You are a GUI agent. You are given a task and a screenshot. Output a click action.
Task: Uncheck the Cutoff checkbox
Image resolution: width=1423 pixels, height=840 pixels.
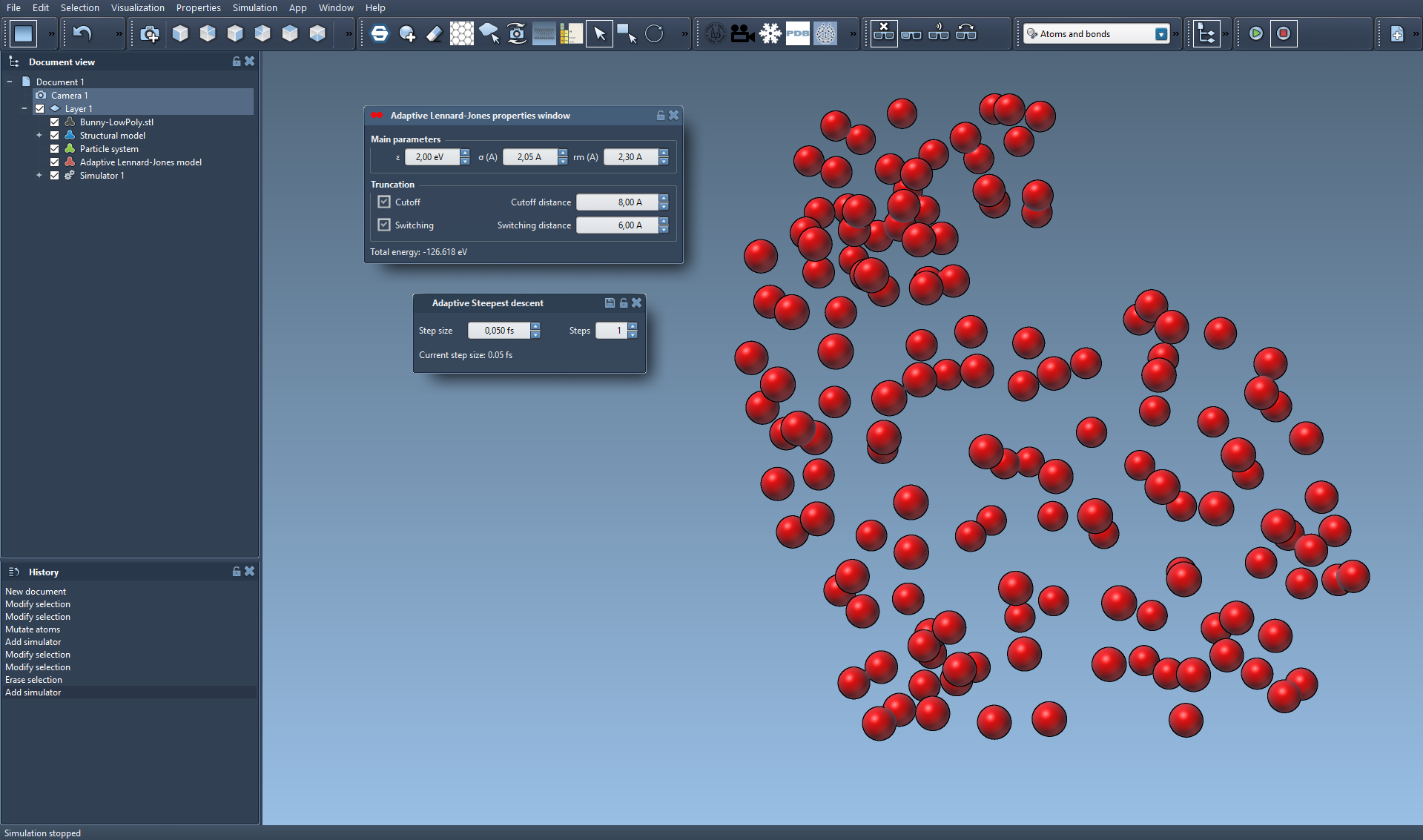coord(384,202)
